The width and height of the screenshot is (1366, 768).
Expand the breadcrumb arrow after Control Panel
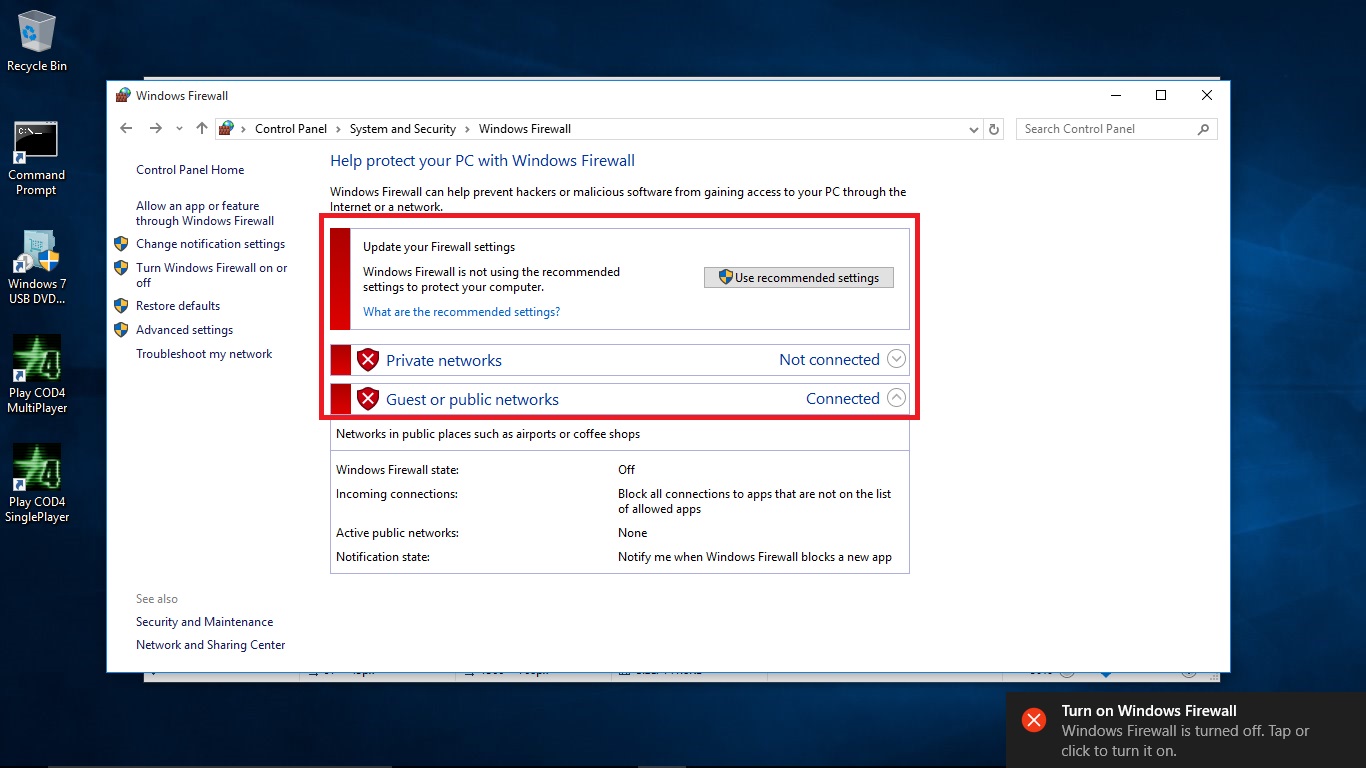[x=338, y=129]
